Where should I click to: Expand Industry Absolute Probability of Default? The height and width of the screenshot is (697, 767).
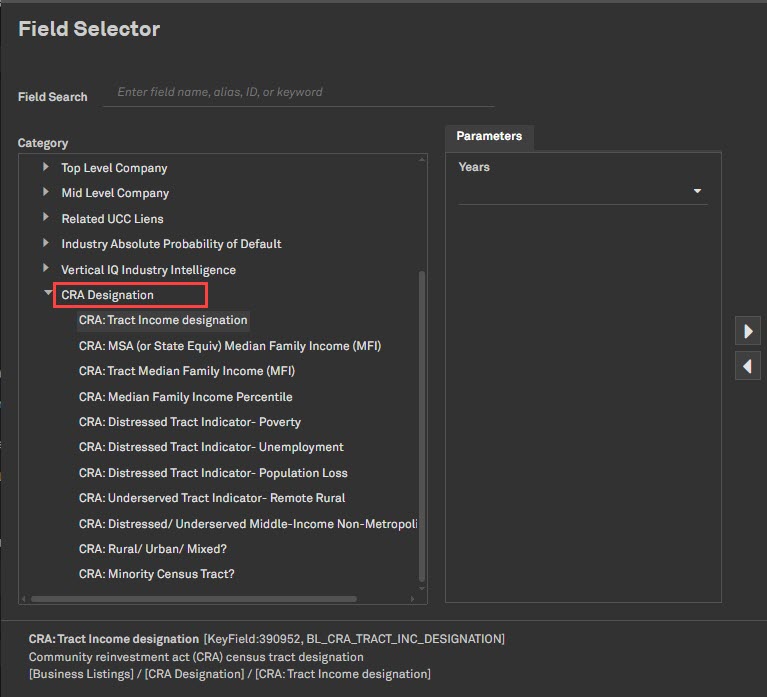[x=46, y=243]
